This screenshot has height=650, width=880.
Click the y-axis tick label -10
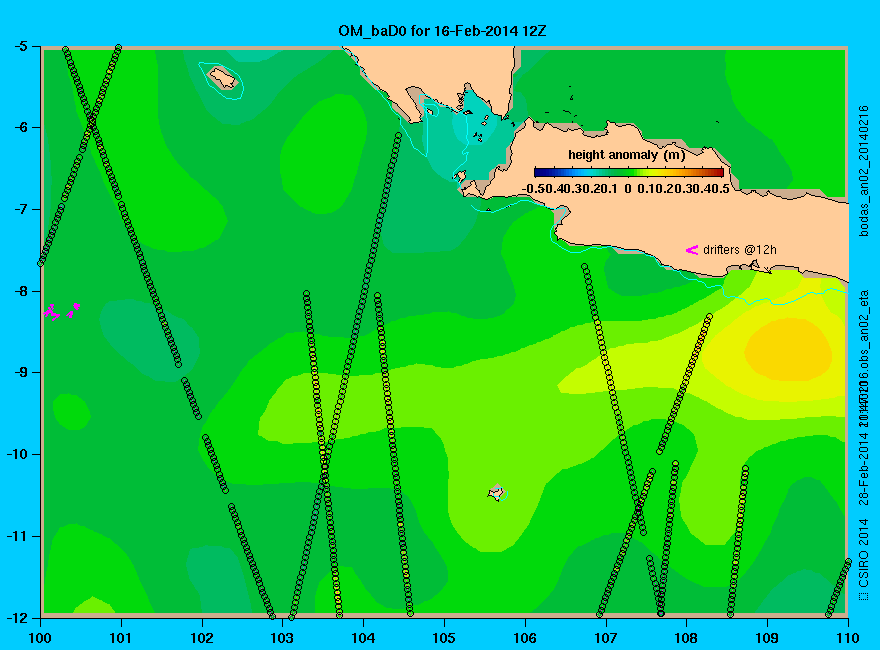pos(18,454)
